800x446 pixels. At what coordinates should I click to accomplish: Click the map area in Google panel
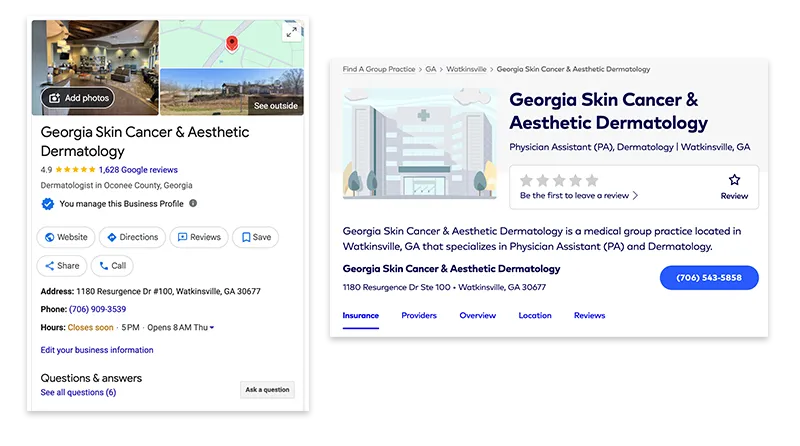point(232,44)
